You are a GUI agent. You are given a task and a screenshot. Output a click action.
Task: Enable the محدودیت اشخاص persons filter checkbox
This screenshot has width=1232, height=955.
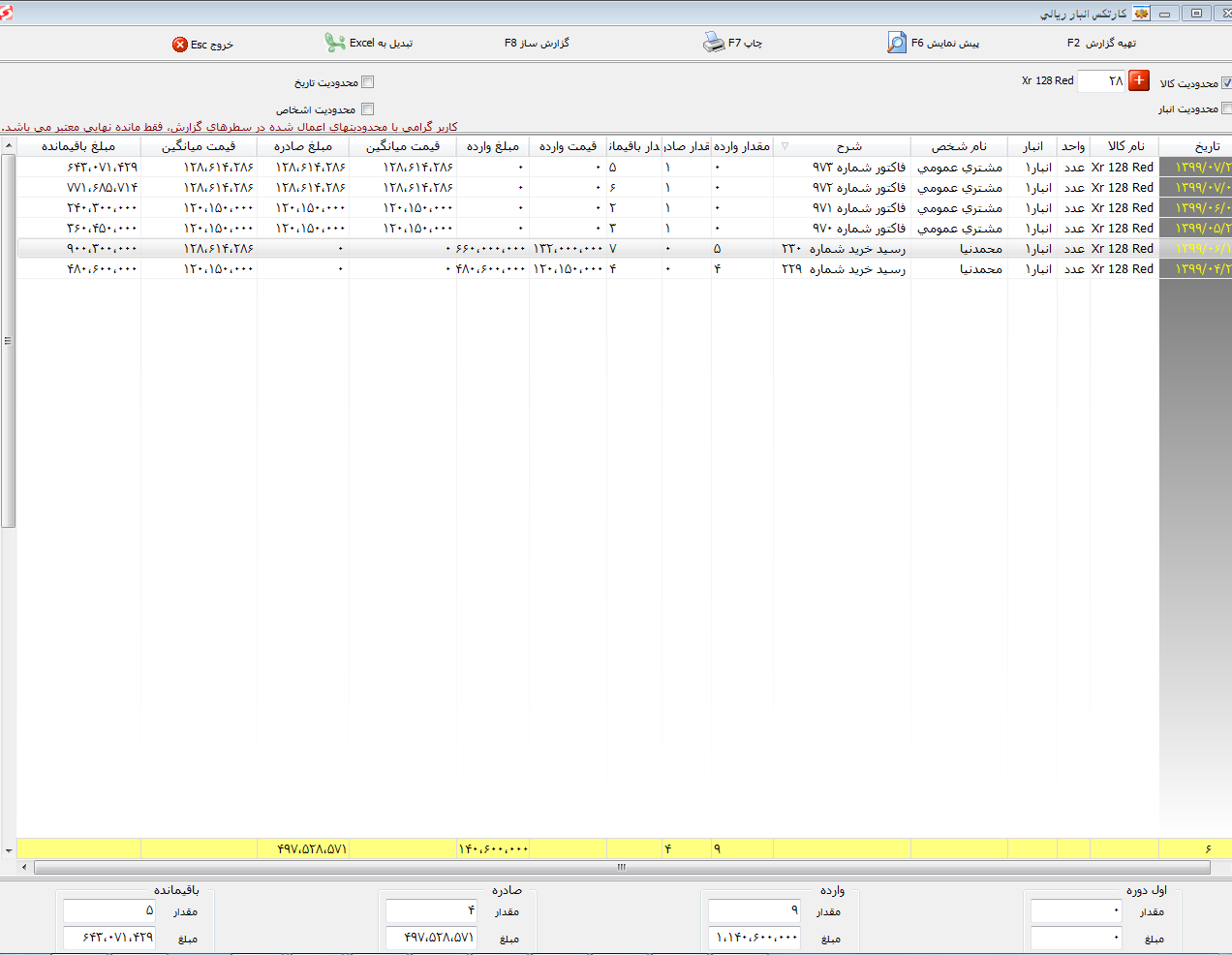tap(367, 109)
